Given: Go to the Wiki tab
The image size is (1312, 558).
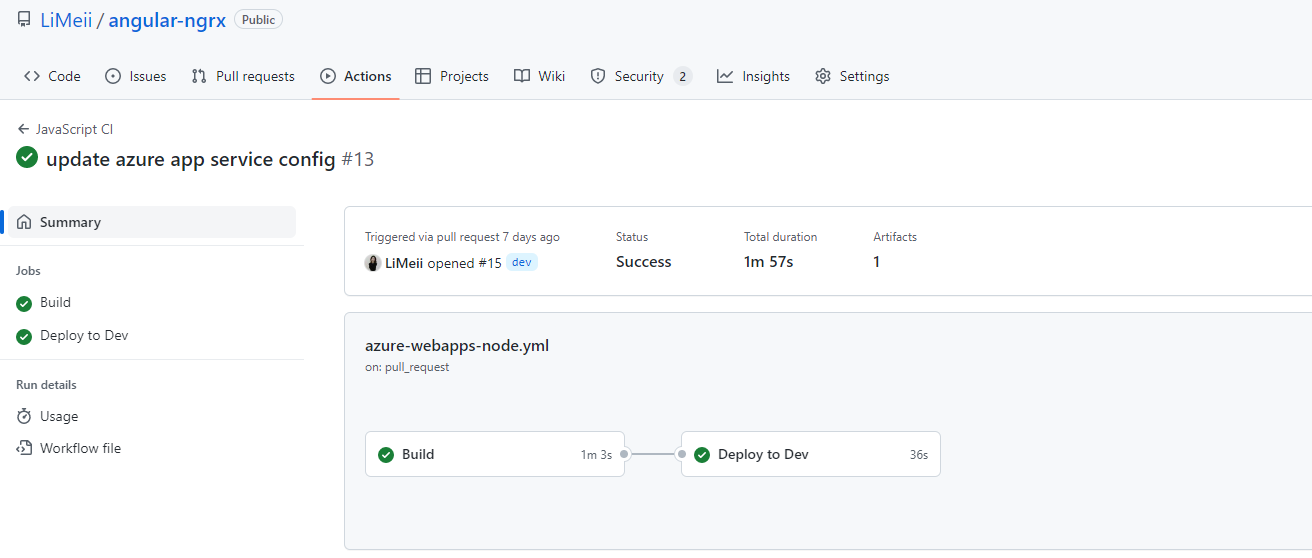Looking at the screenshot, I should (x=540, y=76).
